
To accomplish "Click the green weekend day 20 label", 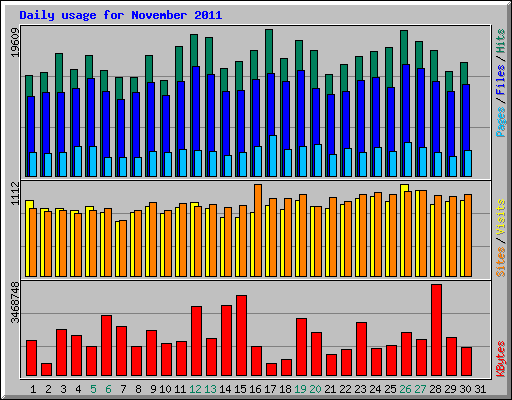I will point(315,389).
